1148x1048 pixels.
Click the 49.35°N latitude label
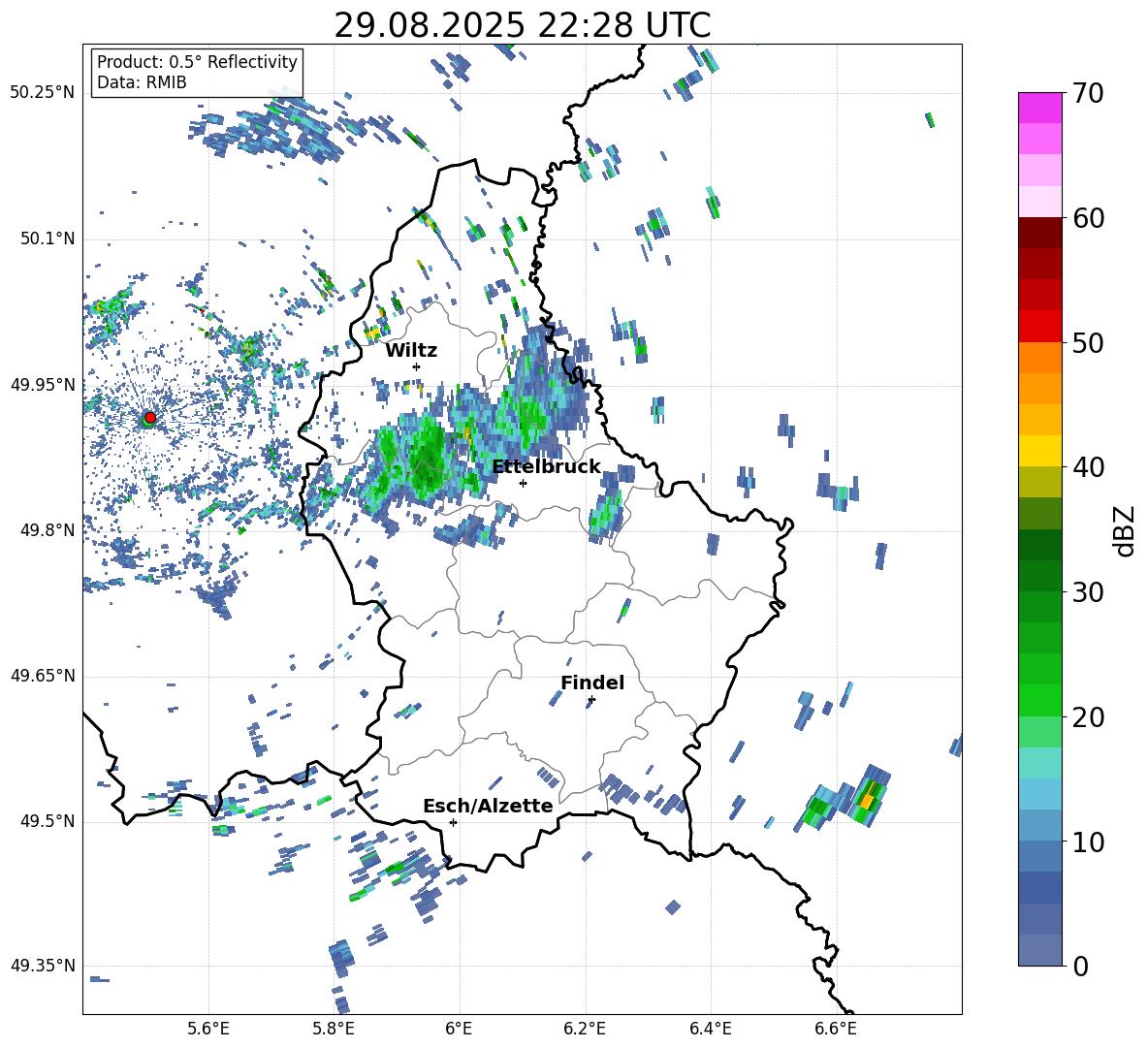tap(43, 966)
